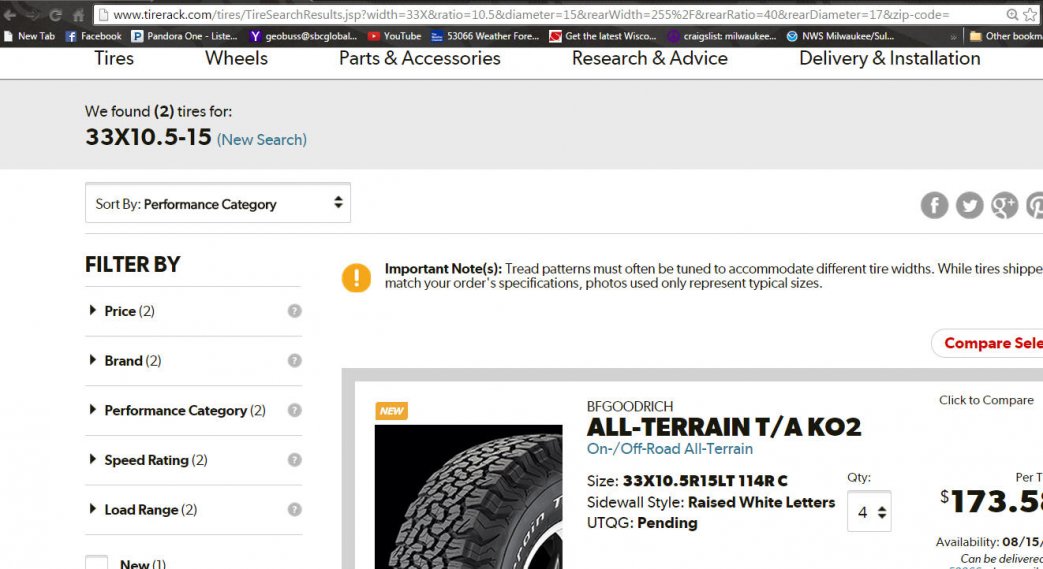The width and height of the screenshot is (1043, 569).
Task: Open help icon next to Brand filter
Action: pos(295,360)
